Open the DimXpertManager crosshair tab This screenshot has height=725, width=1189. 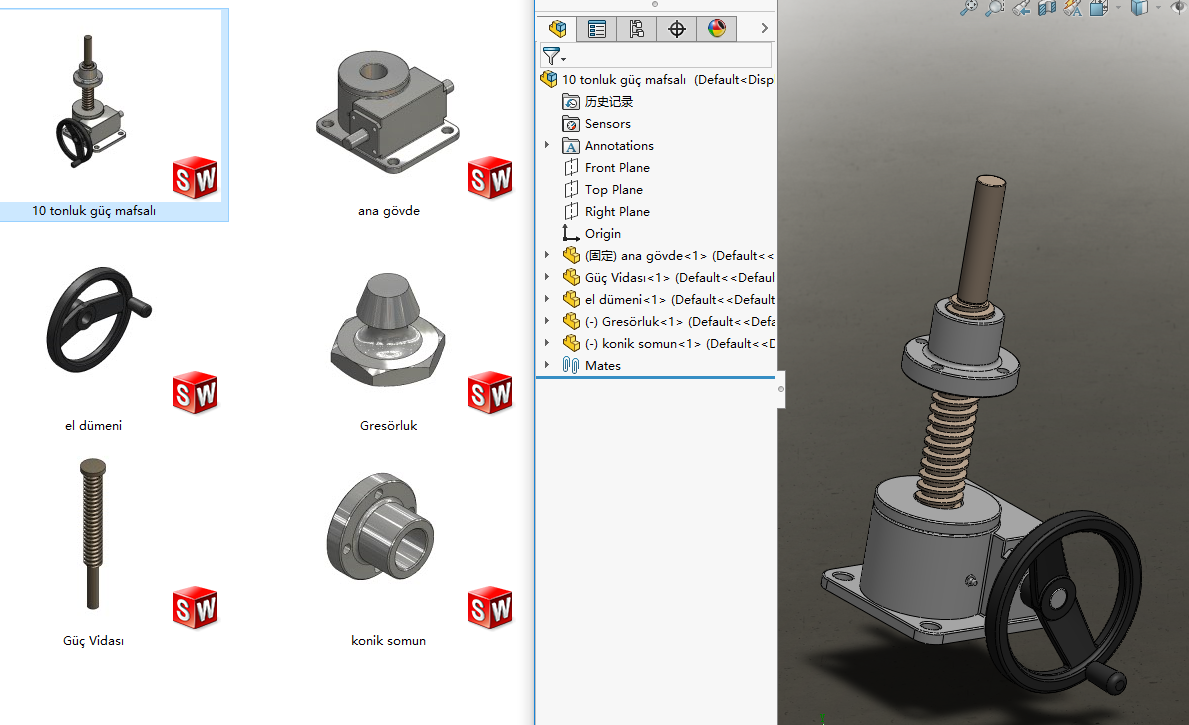677,29
